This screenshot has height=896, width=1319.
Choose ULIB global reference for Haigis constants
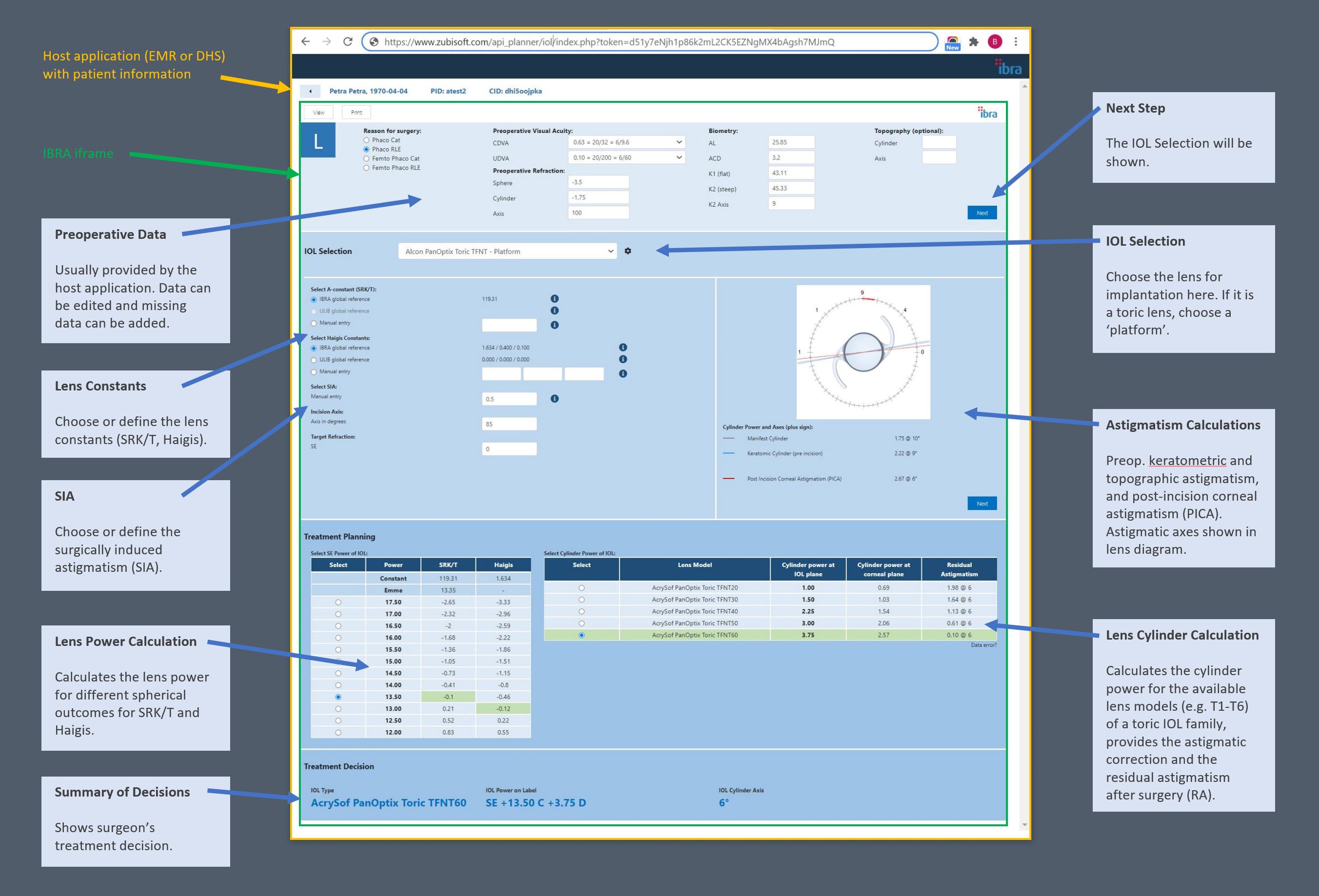click(313, 360)
